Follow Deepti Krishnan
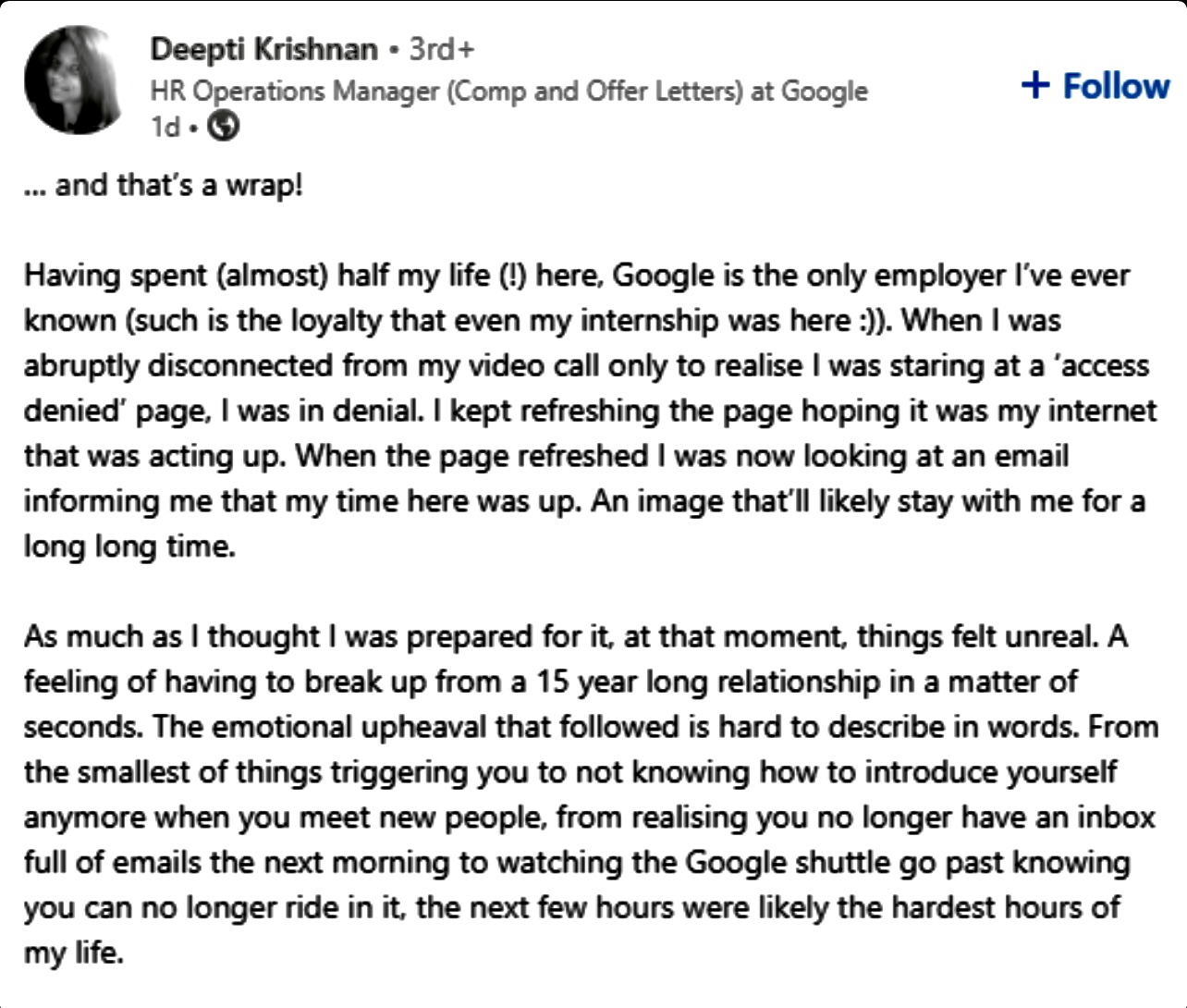Image resolution: width=1187 pixels, height=1008 pixels. [x=1095, y=86]
